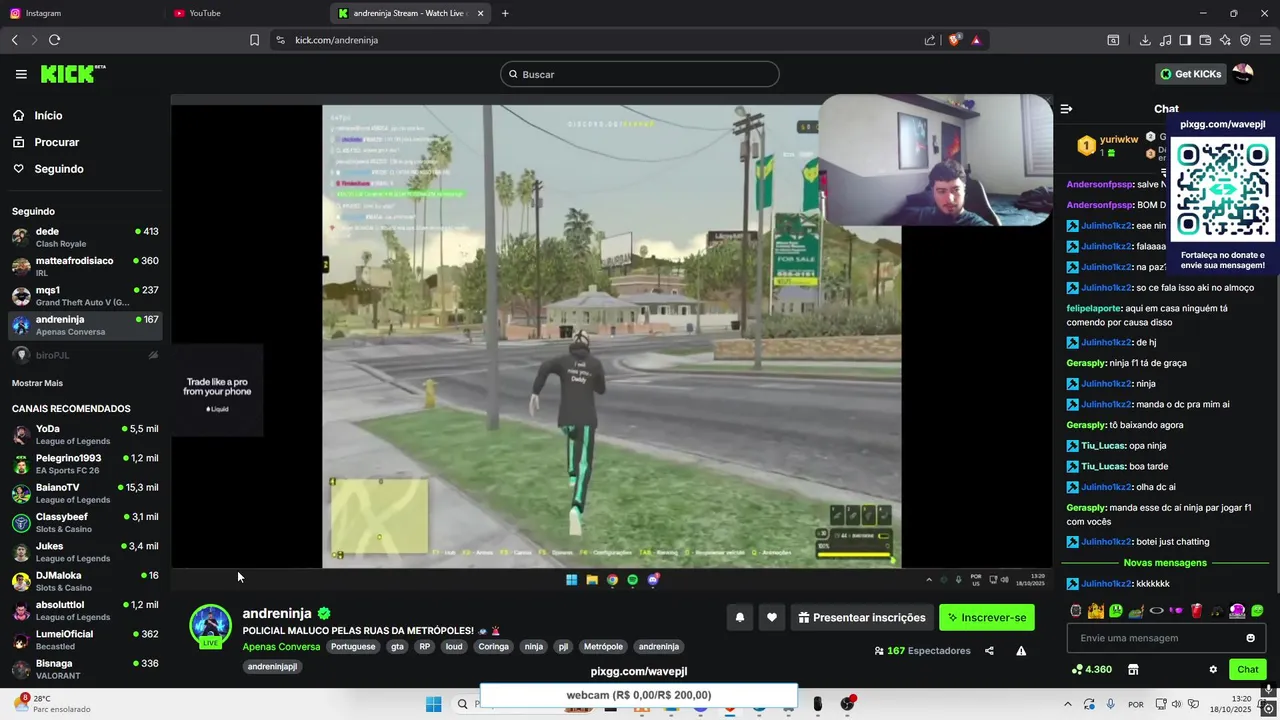
Task: Report the stream warning icon
Action: tap(1021, 651)
